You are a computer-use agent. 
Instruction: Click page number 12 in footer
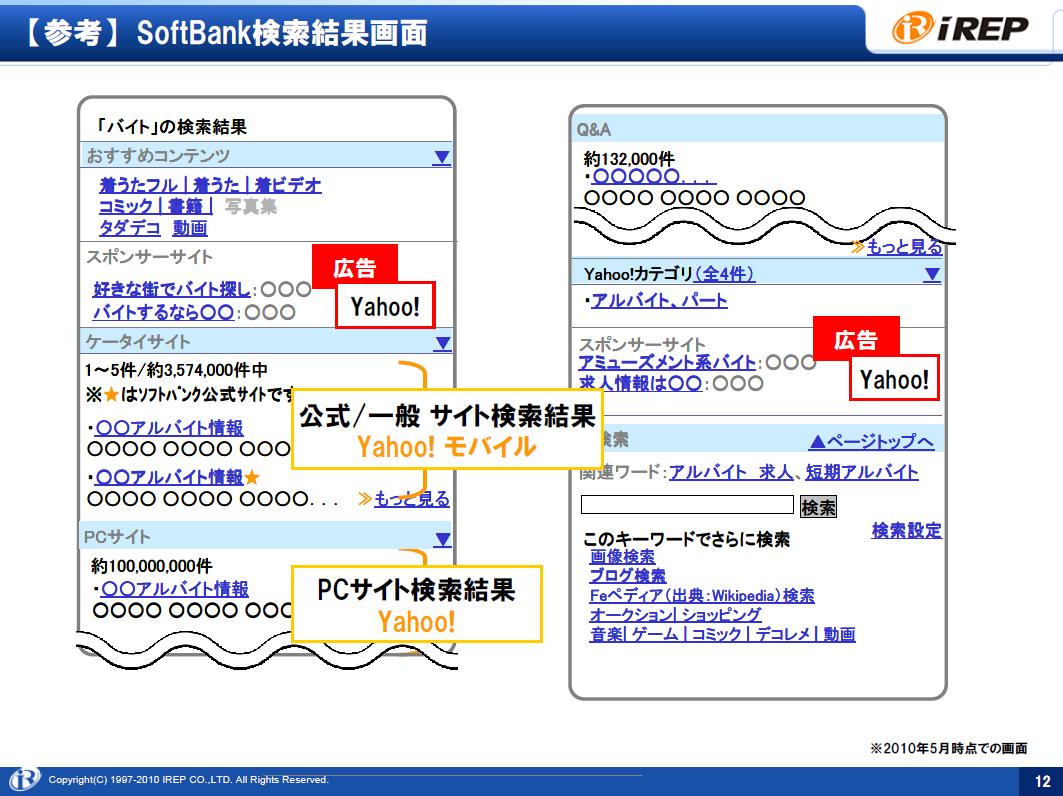click(x=1042, y=781)
